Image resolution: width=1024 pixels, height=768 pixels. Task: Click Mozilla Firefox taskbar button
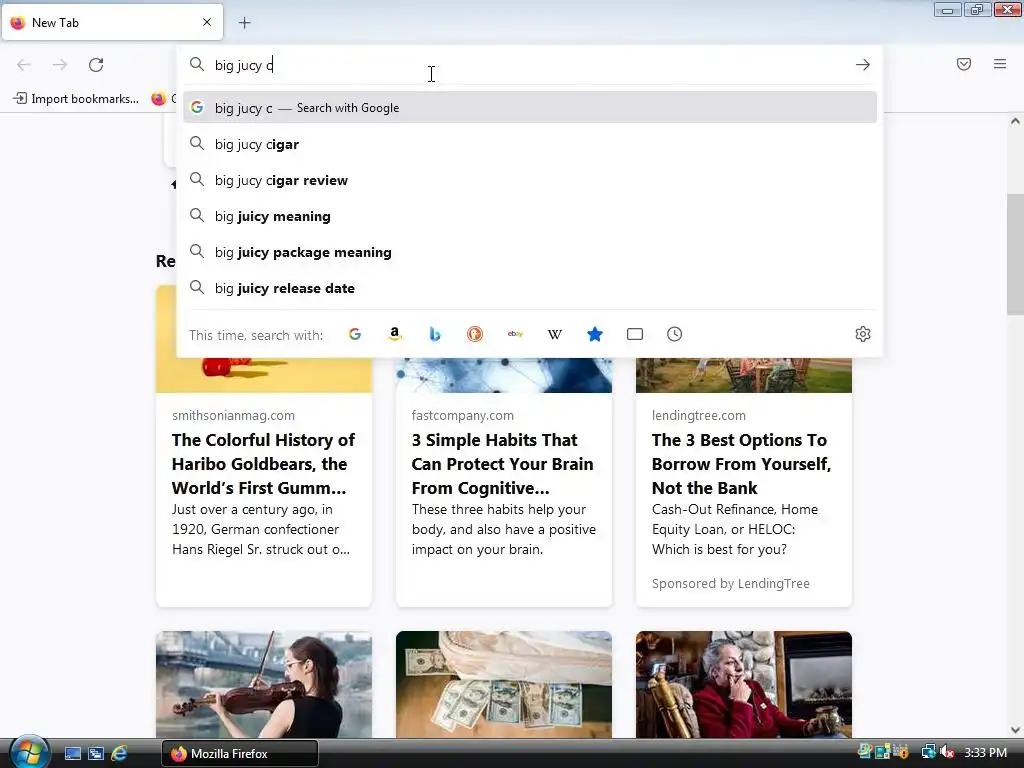tap(240, 754)
